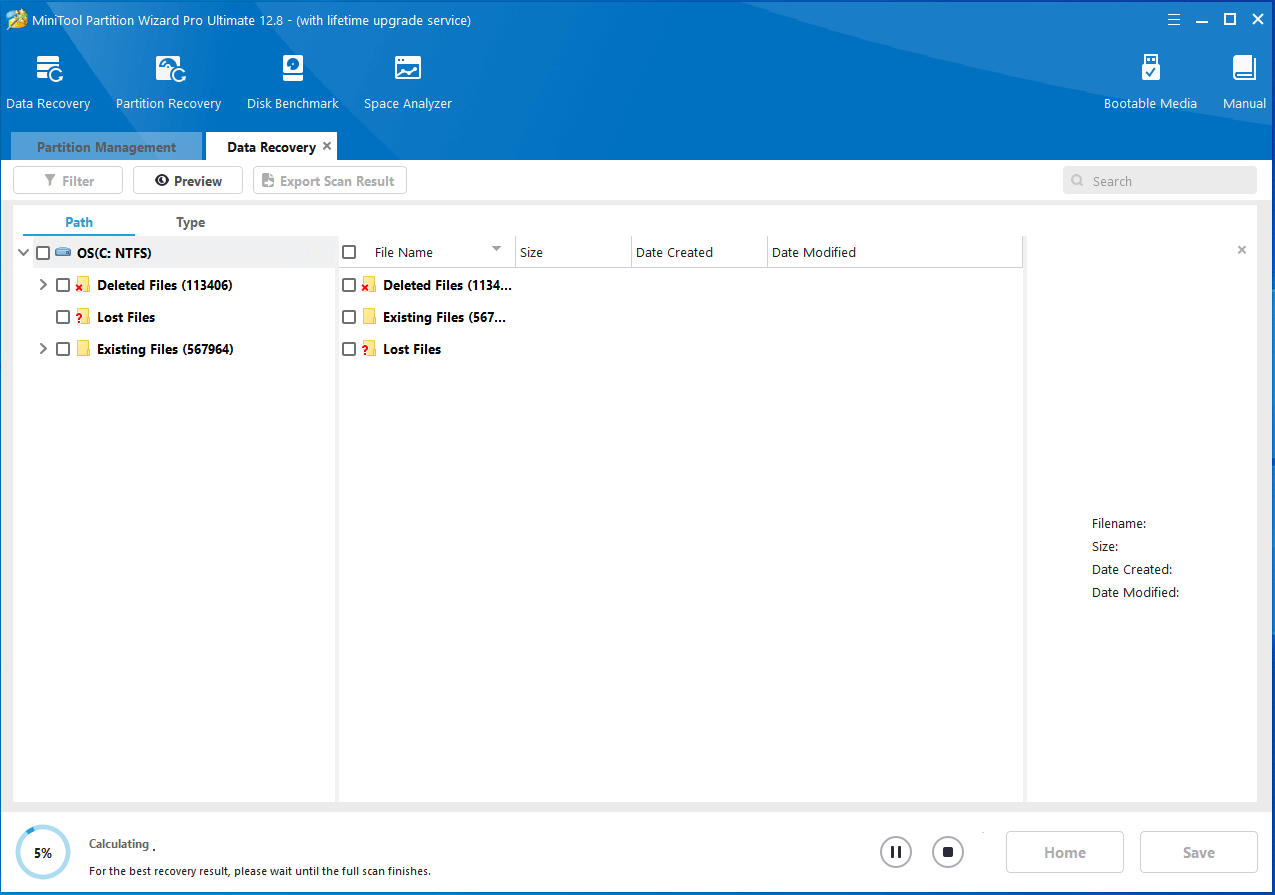Pause the scan
This screenshot has height=895, width=1275.
(x=896, y=852)
